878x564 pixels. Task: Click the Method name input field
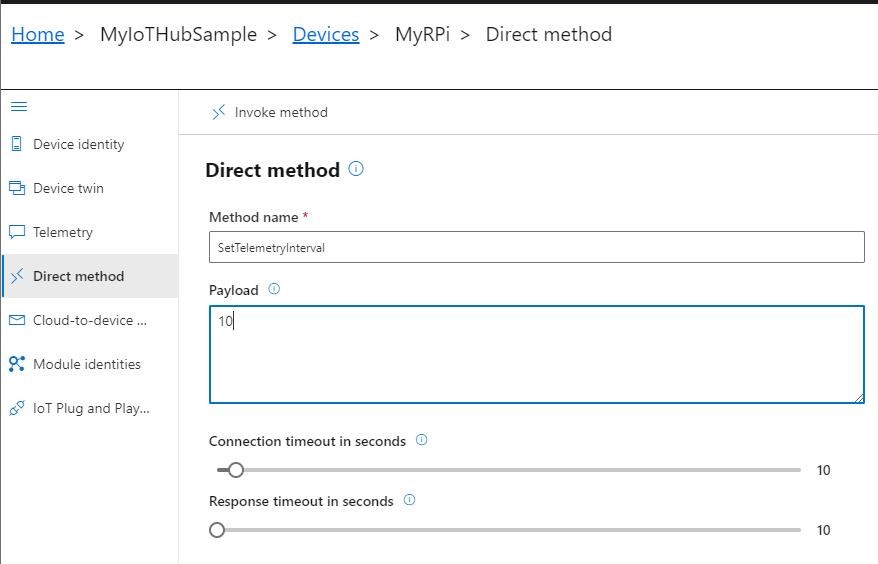point(536,247)
